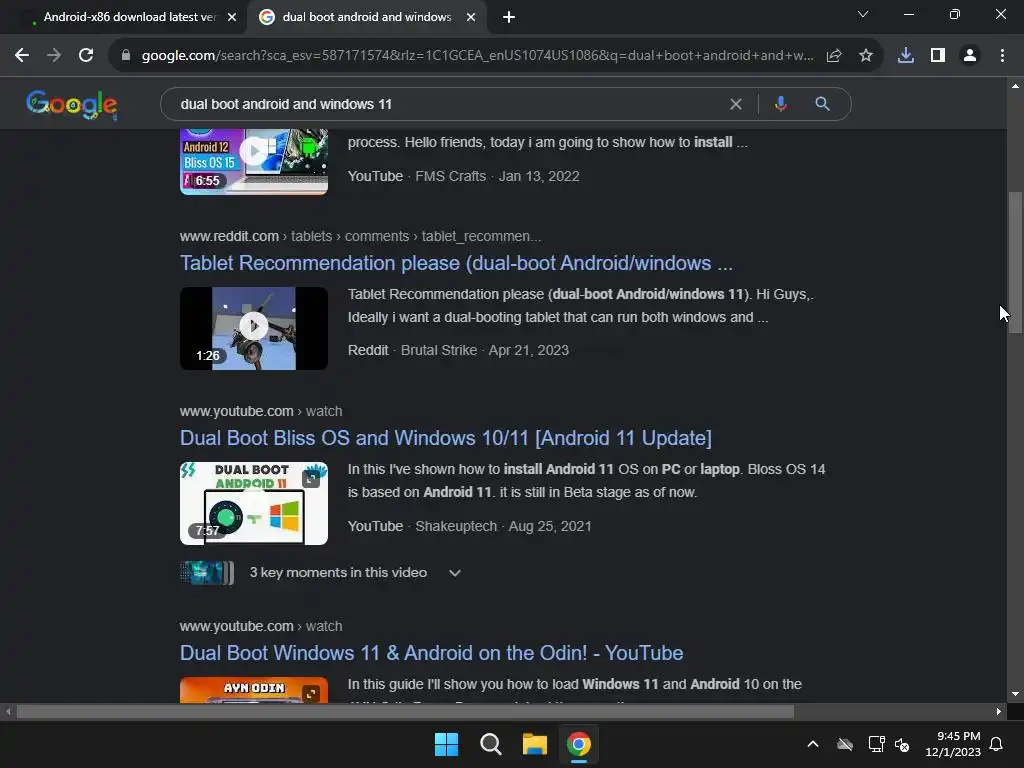Toggle Chrome side panel
The width and height of the screenshot is (1024, 768).
coord(938,56)
